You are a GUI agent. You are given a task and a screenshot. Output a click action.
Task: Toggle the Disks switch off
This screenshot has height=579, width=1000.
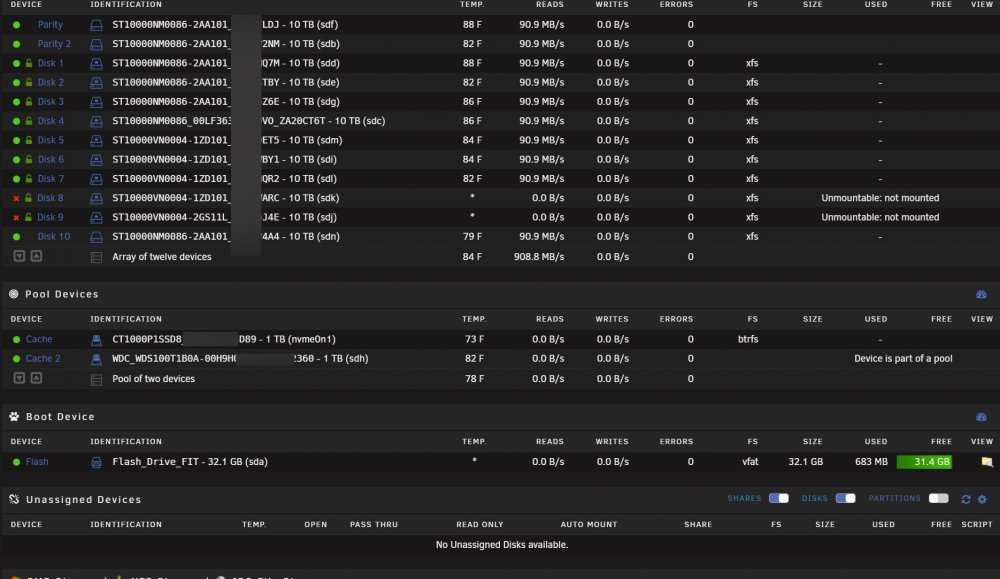[846, 498]
